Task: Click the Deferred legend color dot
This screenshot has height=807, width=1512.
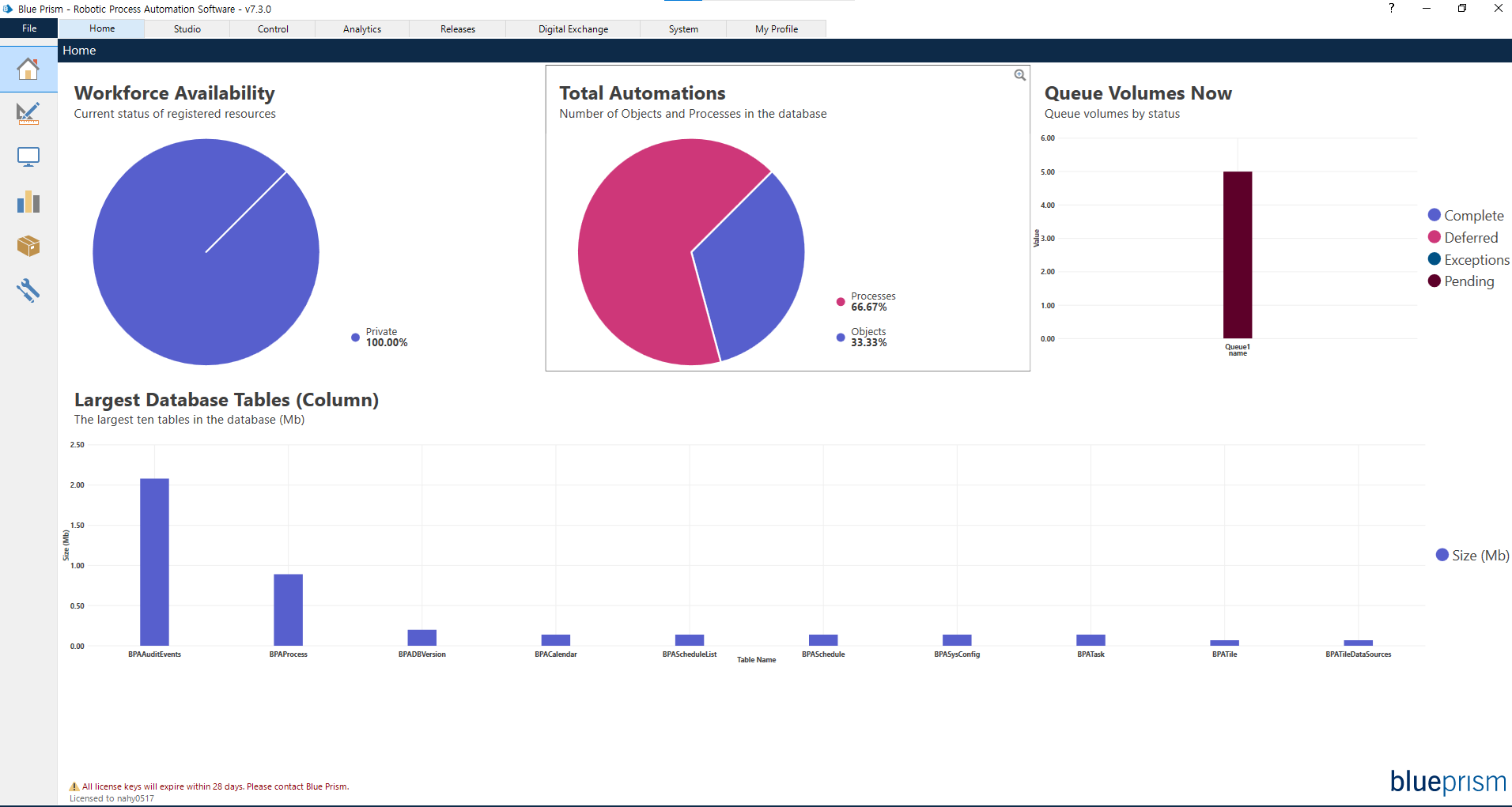Action: point(1435,237)
